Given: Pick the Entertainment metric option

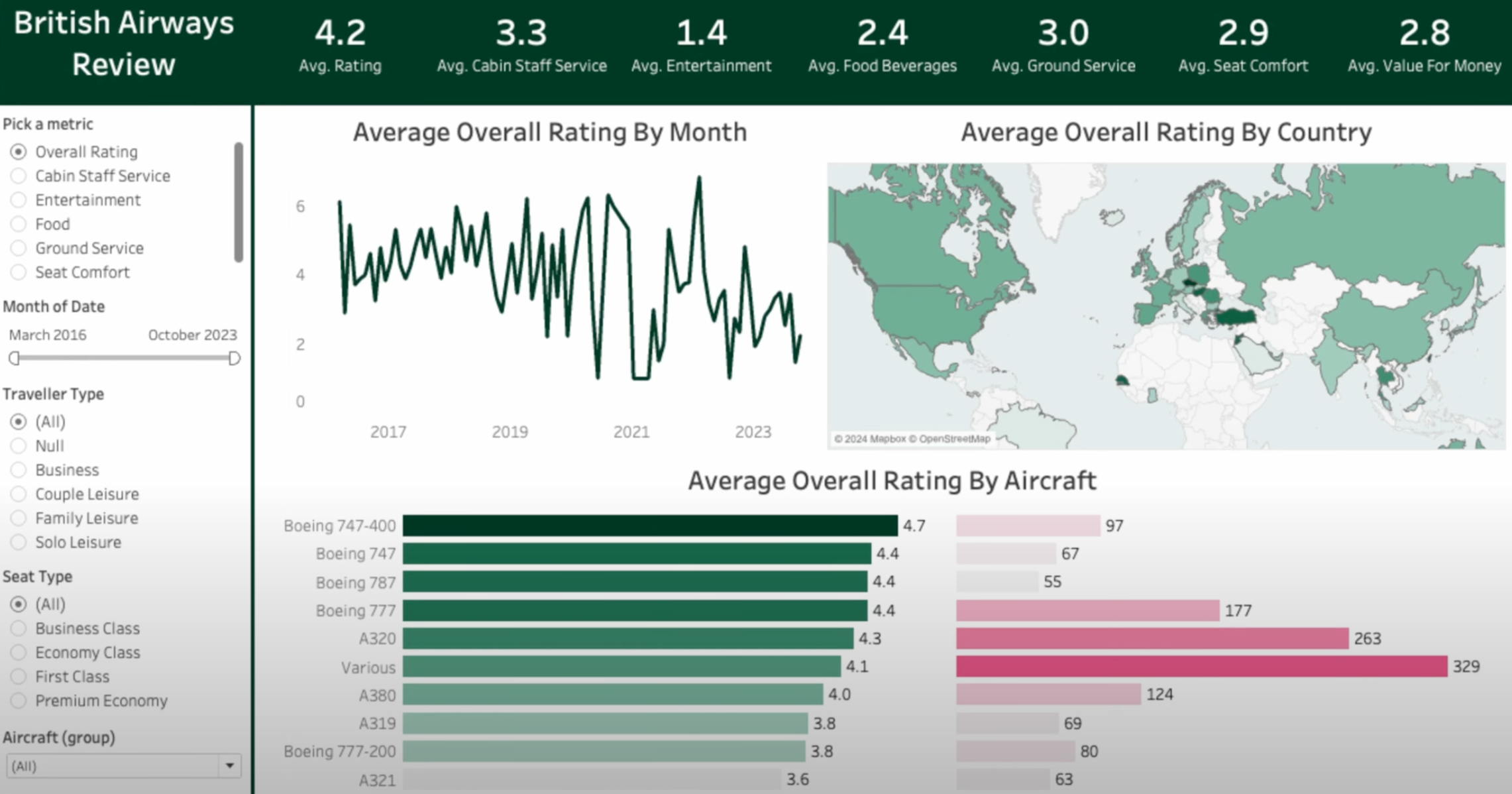Looking at the screenshot, I should [19, 199].
